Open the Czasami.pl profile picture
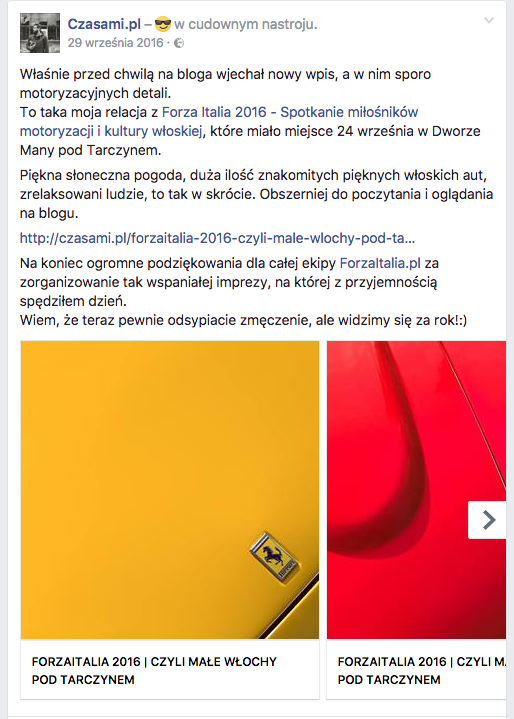 40,33
